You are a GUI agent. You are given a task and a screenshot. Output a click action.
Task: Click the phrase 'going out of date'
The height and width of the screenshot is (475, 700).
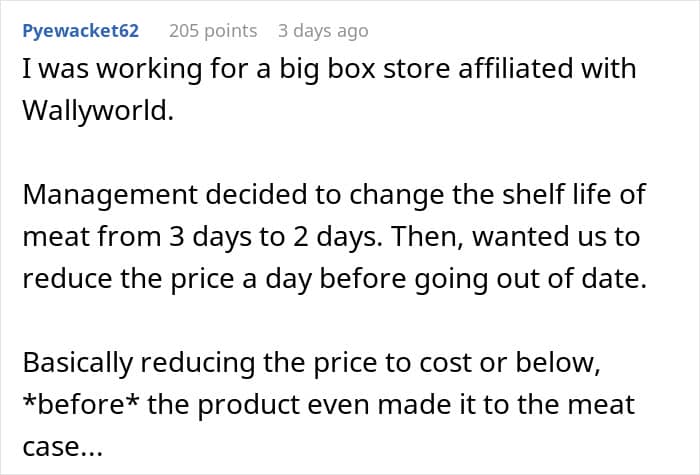click(531, 279)
